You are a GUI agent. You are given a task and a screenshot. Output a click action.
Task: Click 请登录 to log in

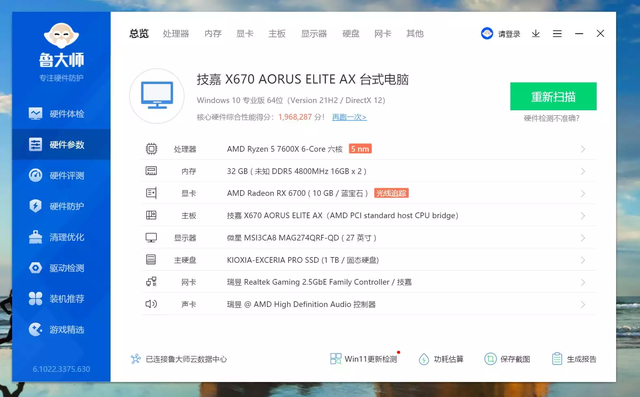point(509,34)
